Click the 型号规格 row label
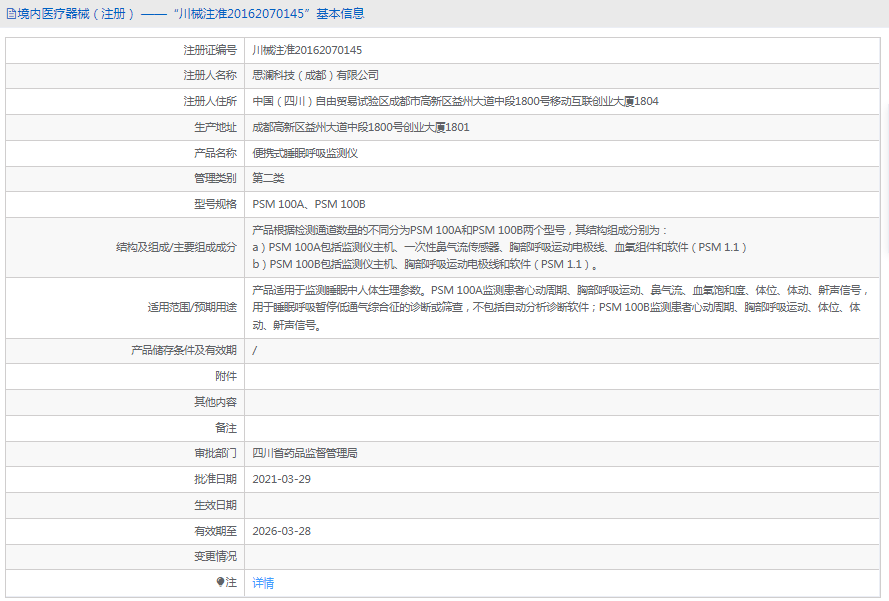Screen dimensions: 889x601 [215, 204]
